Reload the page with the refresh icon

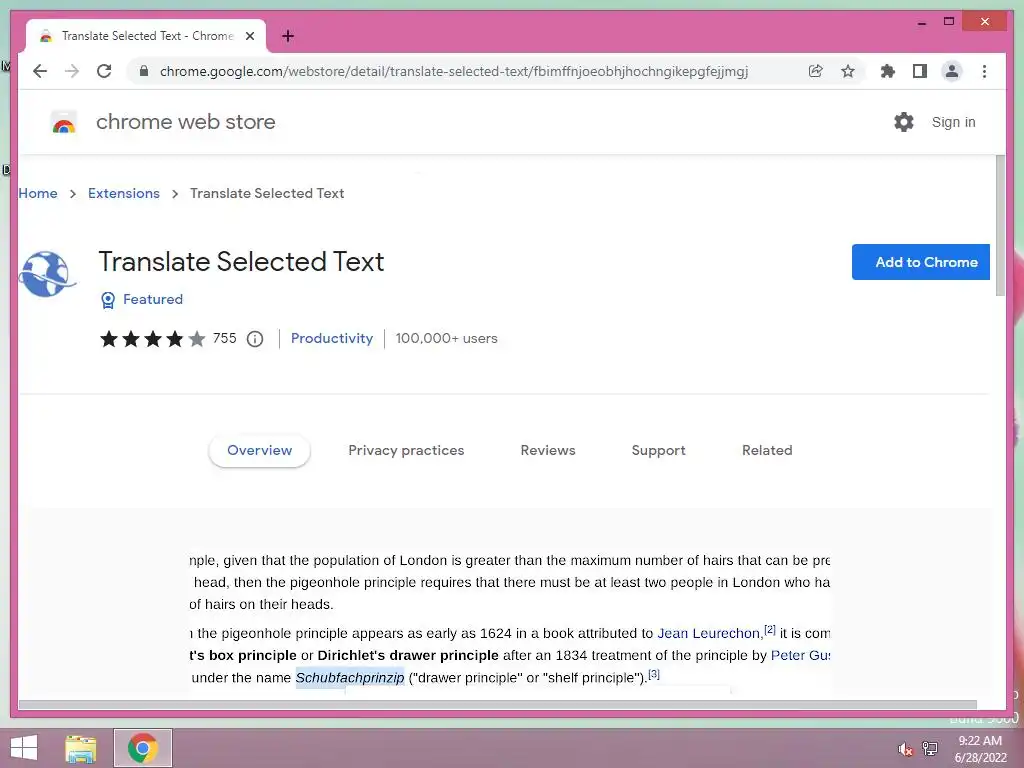[x=104, y=71]
